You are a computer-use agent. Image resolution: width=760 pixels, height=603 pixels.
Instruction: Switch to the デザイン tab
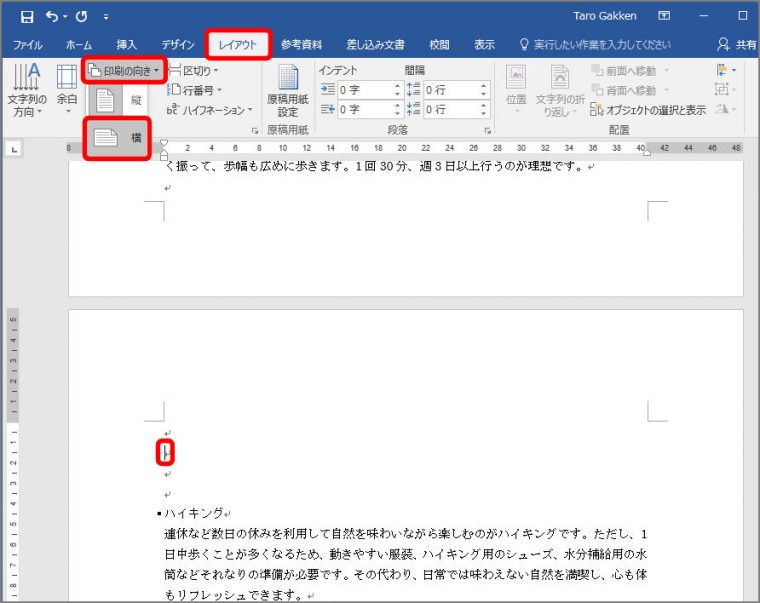point(178,45)
